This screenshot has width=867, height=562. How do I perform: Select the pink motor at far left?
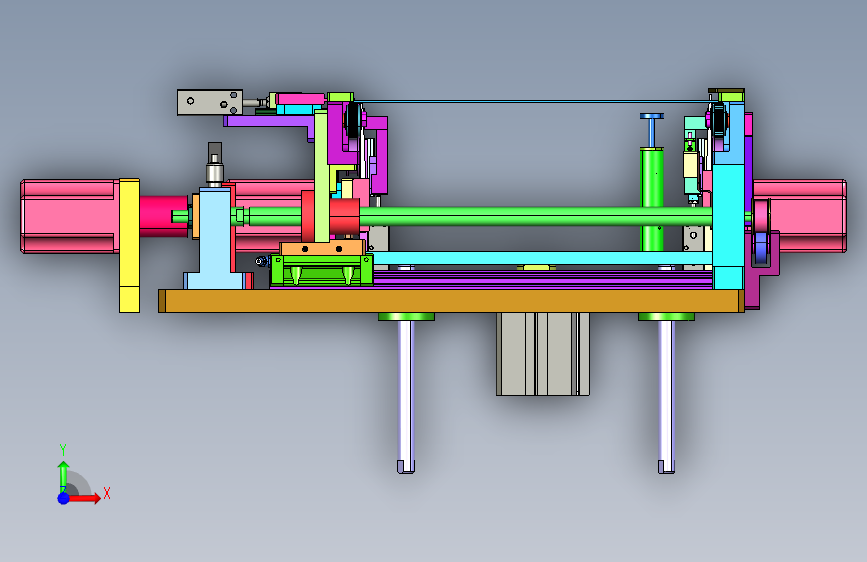pyautogui.click(x=69, y=216)
